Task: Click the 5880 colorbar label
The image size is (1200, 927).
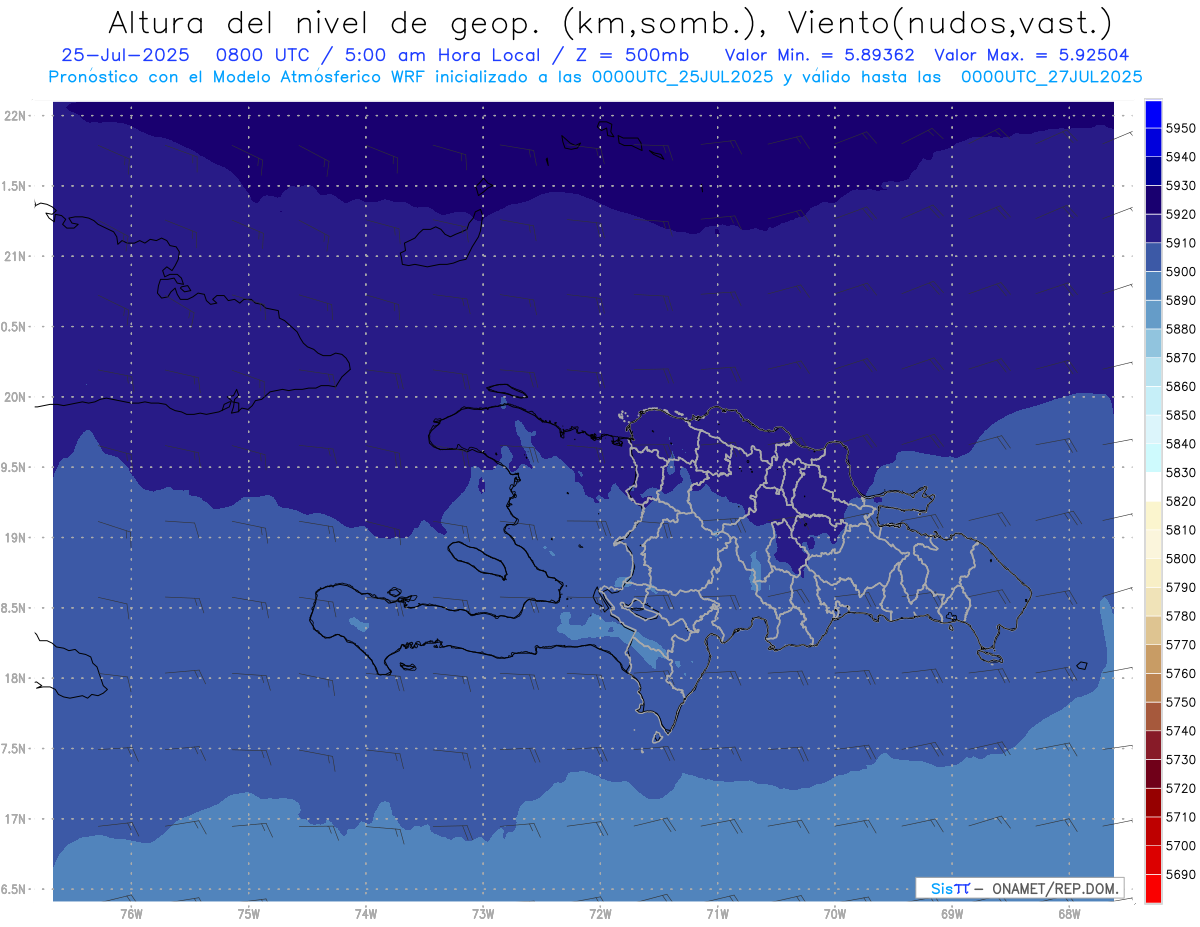Action: (1181, 329)
